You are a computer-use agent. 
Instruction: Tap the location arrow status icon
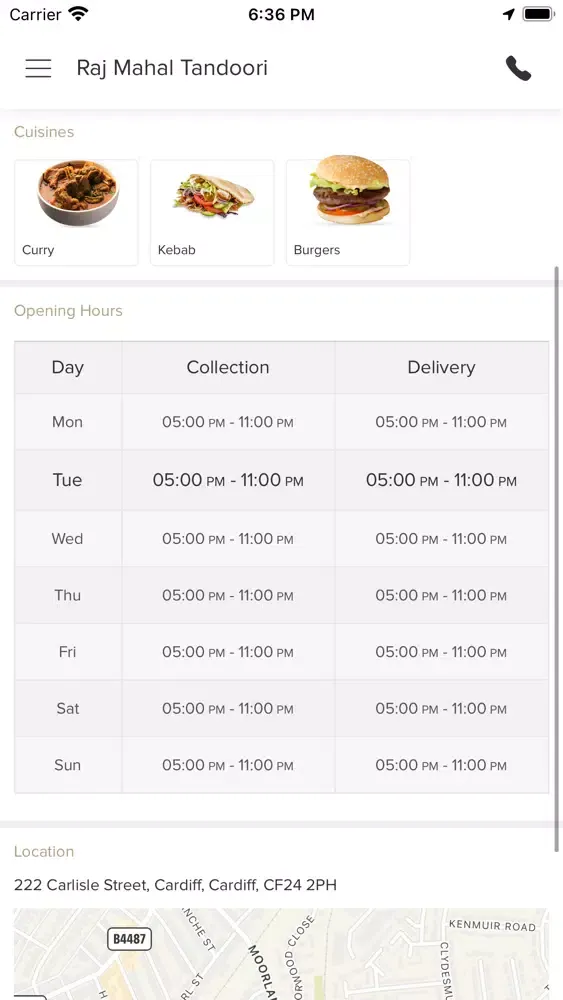coord(509,14)
